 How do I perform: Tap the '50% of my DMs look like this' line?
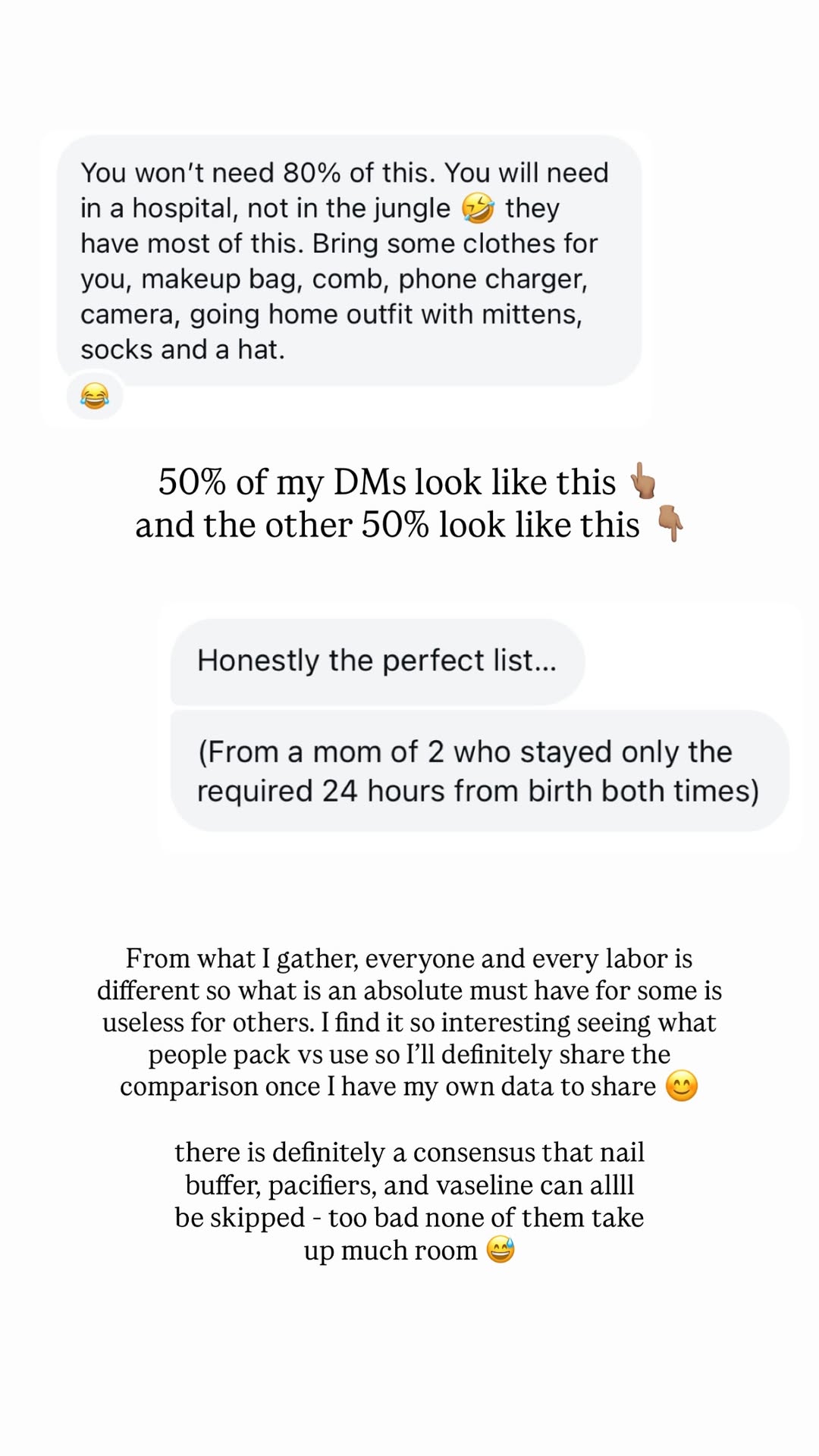[387, 482]
